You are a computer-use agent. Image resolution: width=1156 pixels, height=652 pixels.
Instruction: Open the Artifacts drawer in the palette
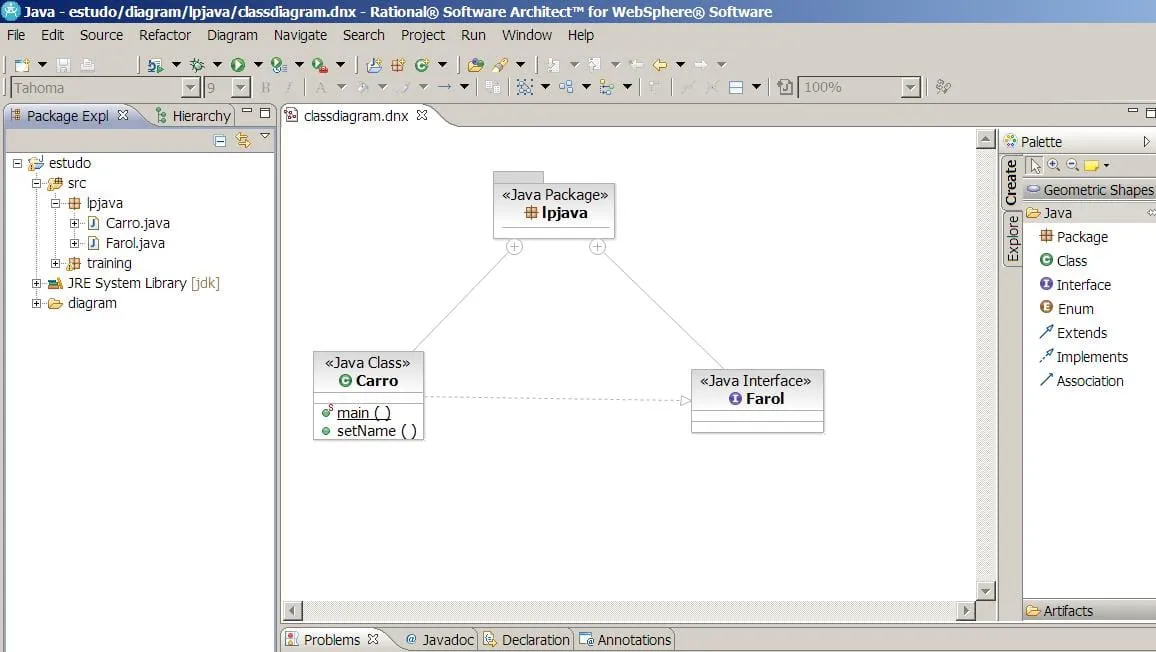[x=1067, y=611]
